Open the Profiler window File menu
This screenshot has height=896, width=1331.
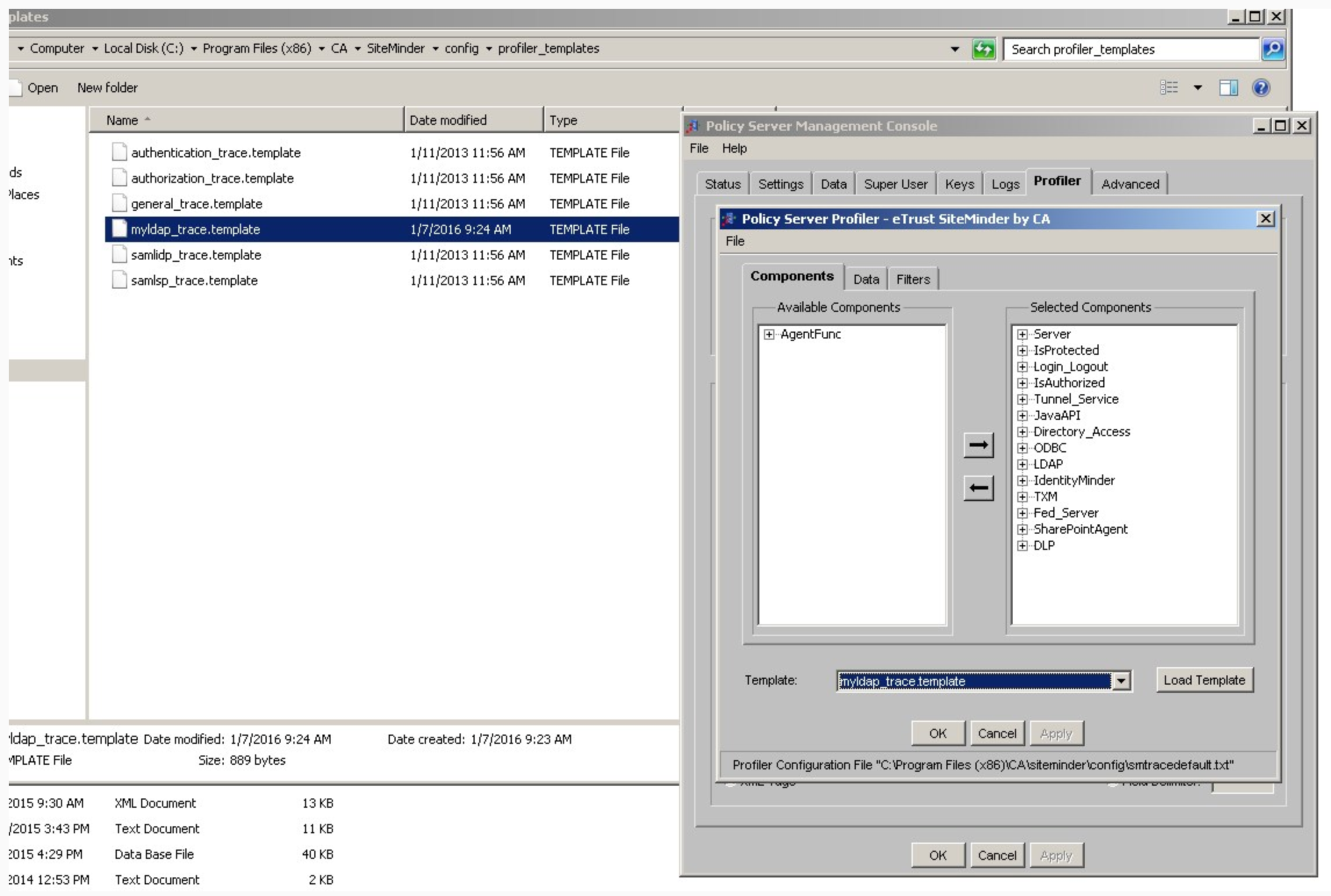(x=734, y=241)
